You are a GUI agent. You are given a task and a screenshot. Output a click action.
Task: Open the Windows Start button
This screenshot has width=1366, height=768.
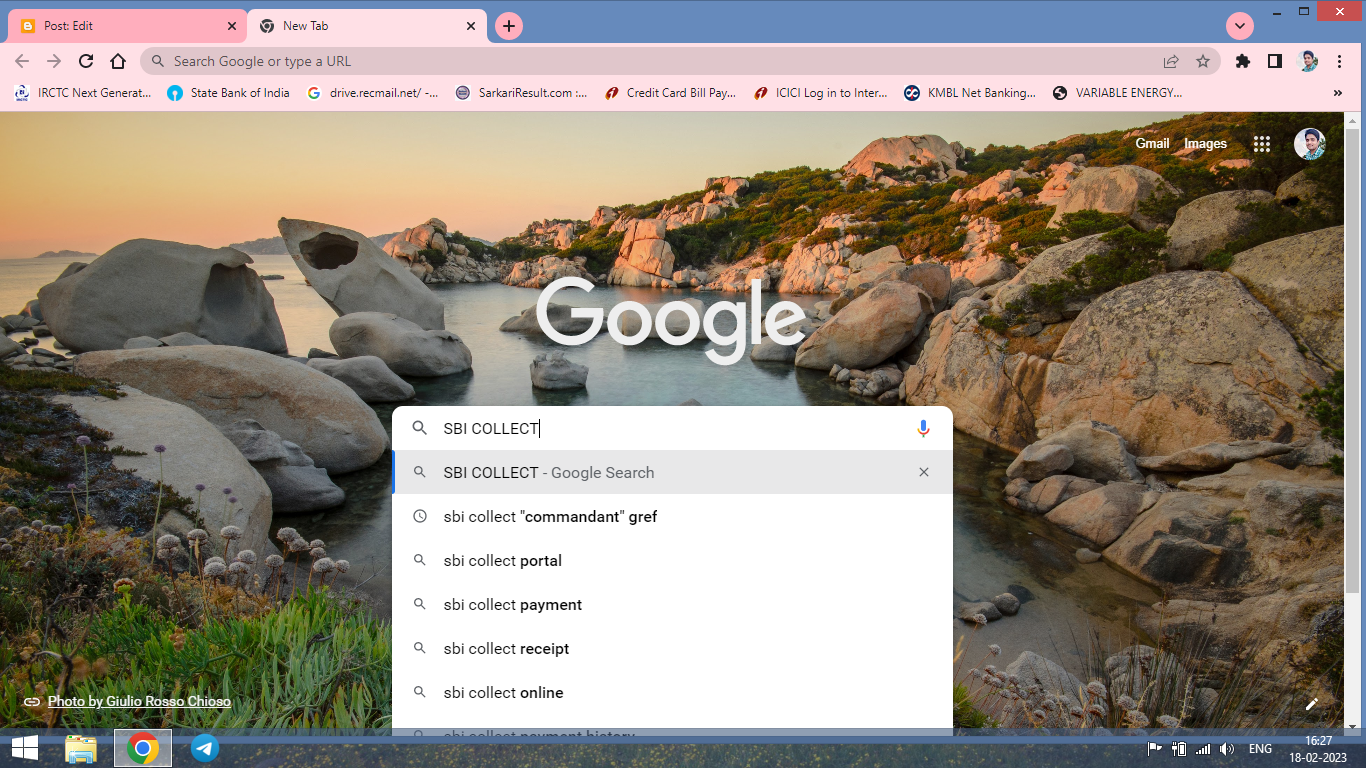pos(25,748)
